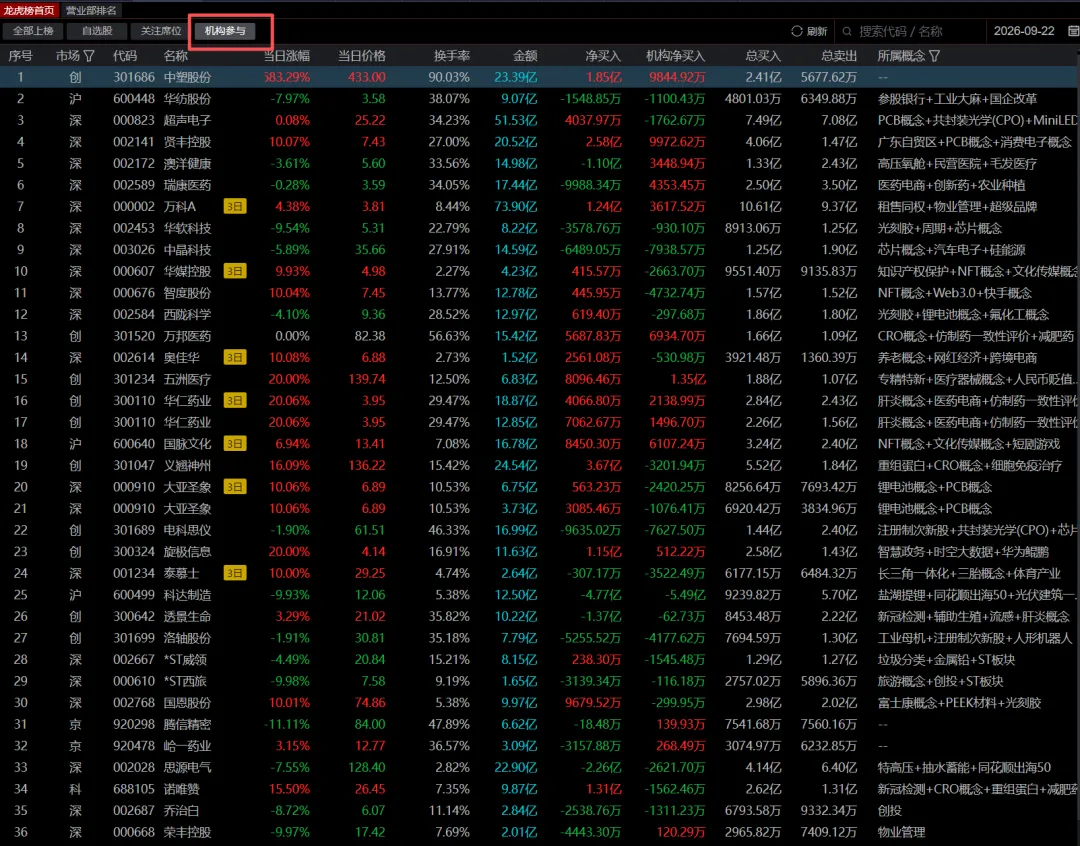Click the 3日 badge on 华媒控股 row
This screenshot has height=846, width=1080.
pos(235,271)
